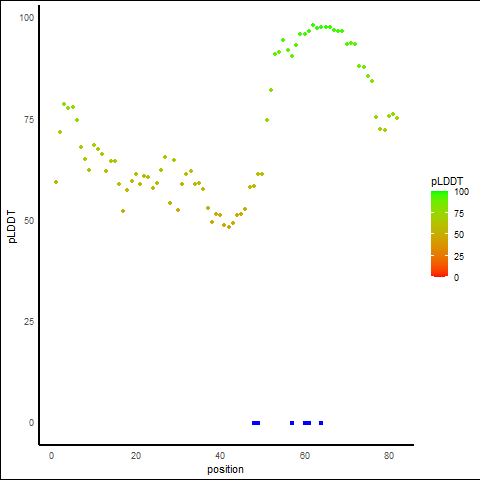The width and height of the screenshot is (480, 480).
Task: Click the rotated y-axis title pLDDT
Action: click(x=12, y=226)
